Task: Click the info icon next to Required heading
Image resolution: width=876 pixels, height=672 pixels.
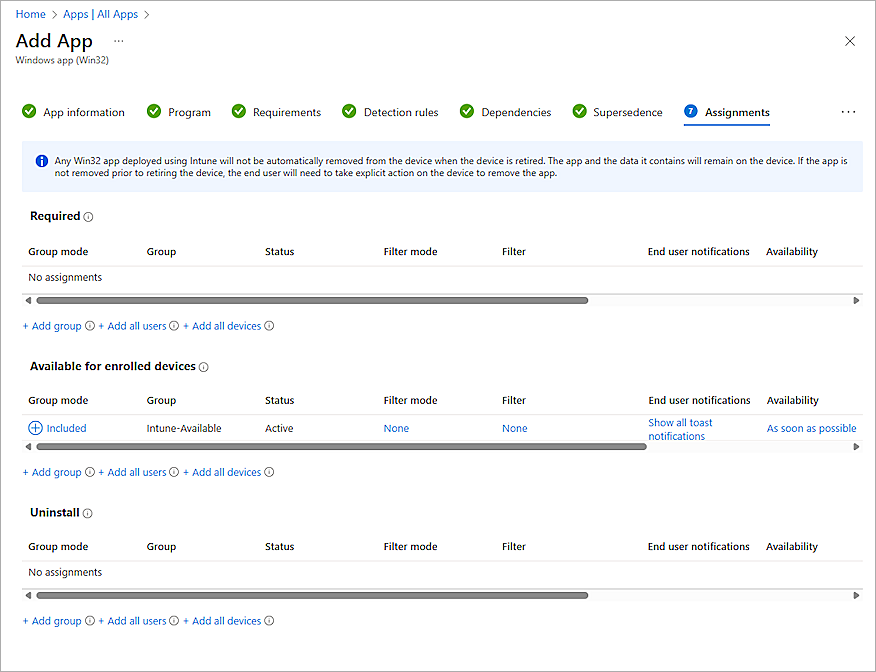Action: 89,216
